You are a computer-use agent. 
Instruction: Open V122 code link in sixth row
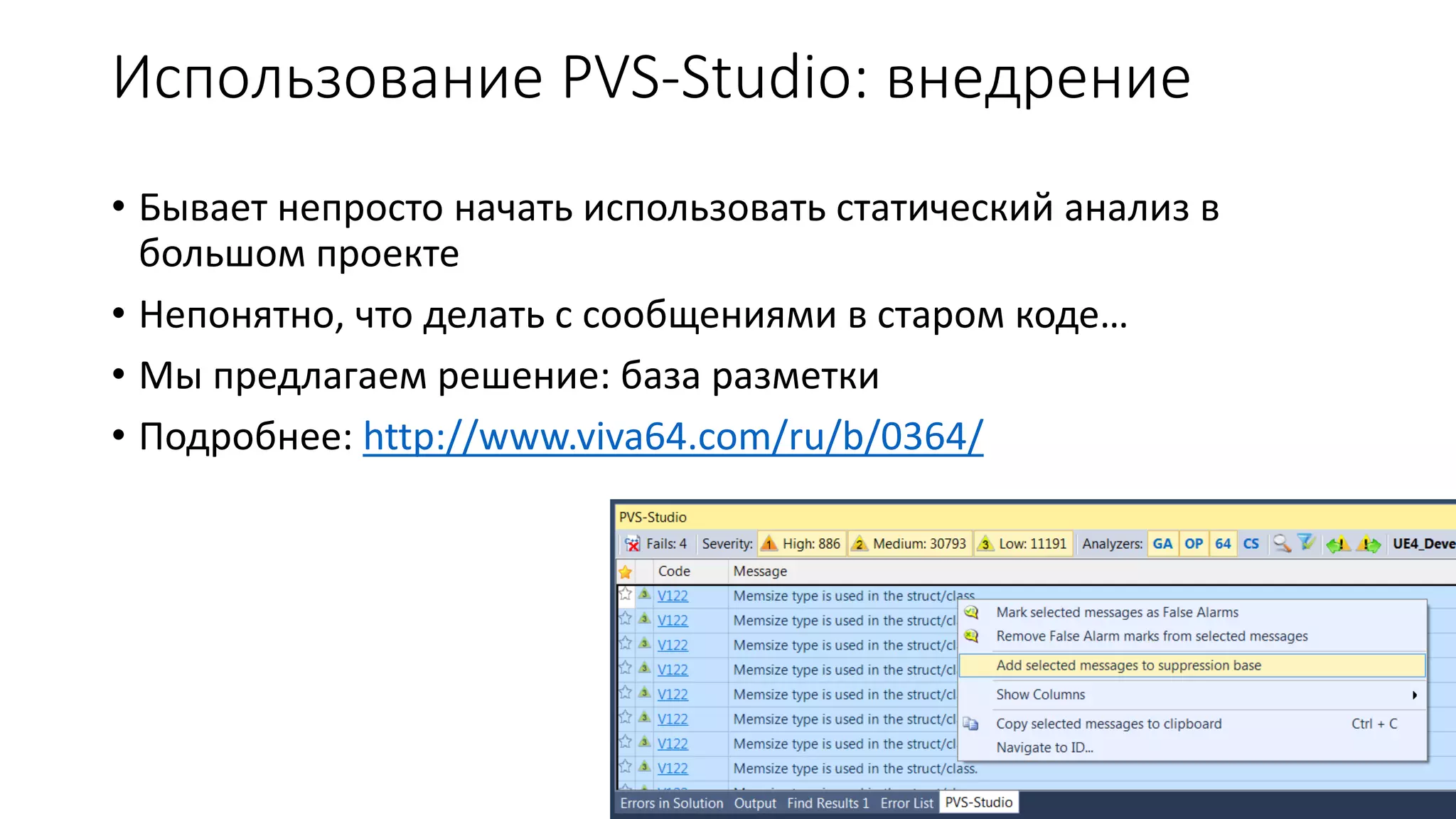click(x=673, y=719)
